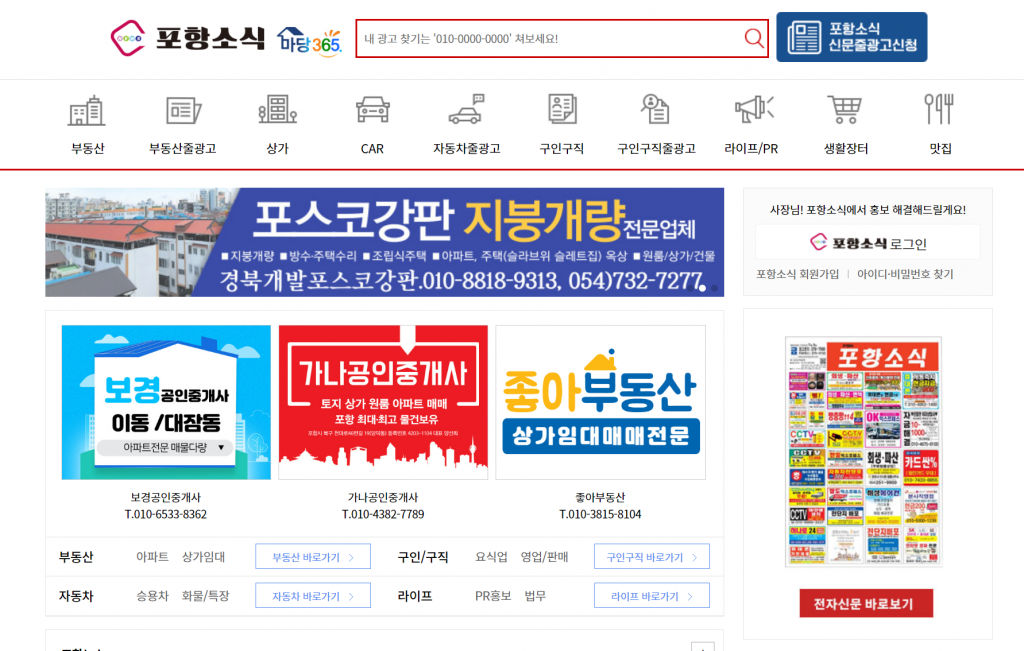
Task: Click the 구인/구직 row heading
Action: (423, 557)
